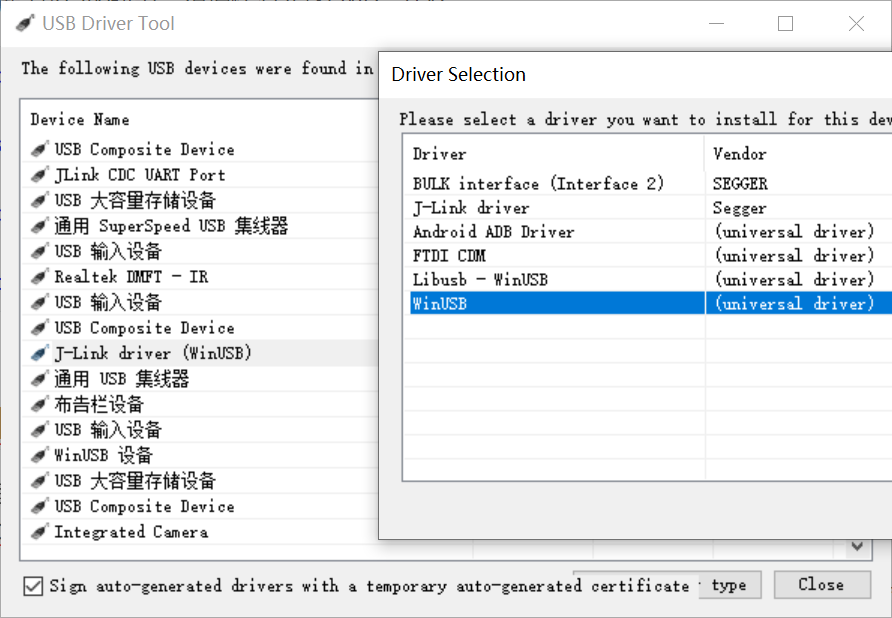The image size is (892, 618).
Task: Click the Close button
Action: pyautogui.click(x=820, y=585)
